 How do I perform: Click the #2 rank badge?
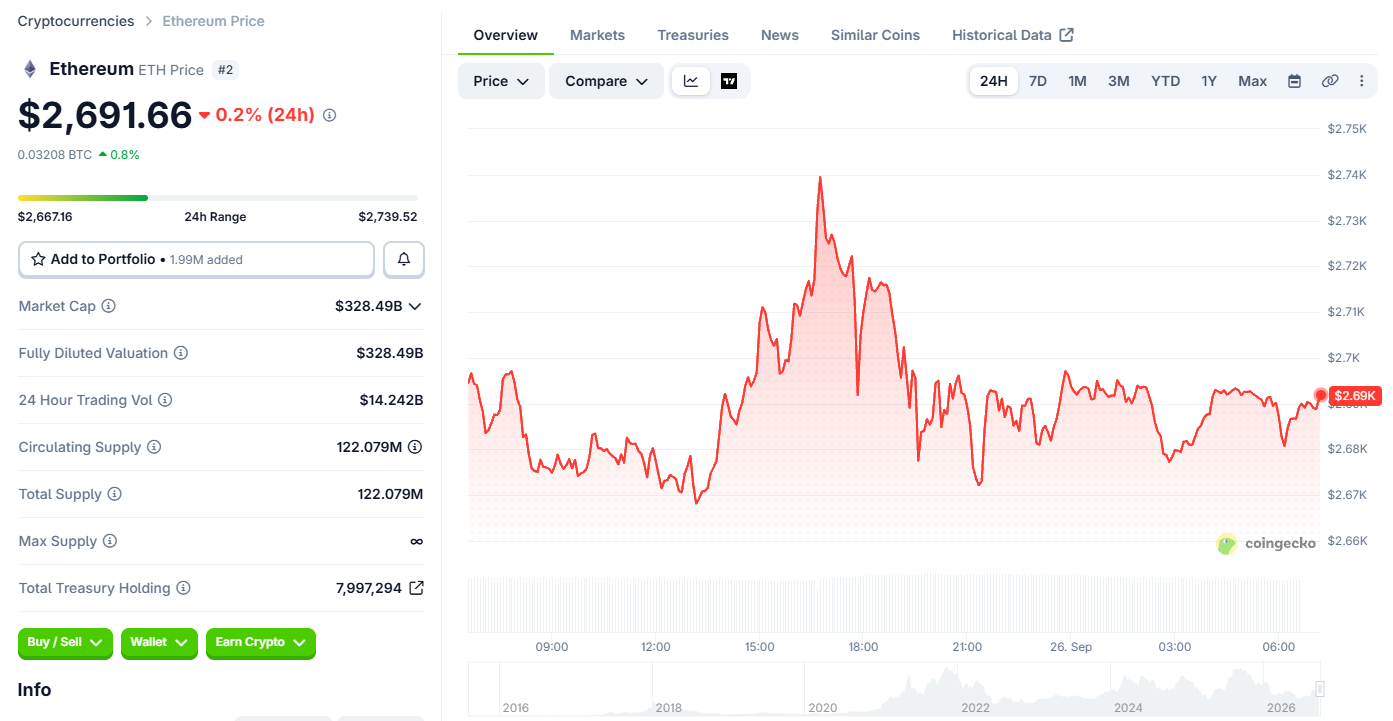tap(225, 70)
